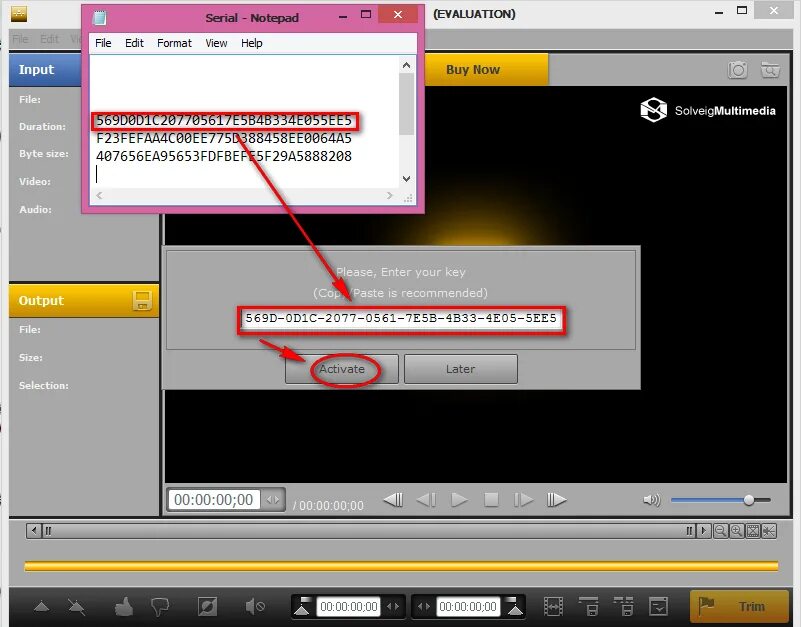Open the batch manager checklist icon
This screenshot has width=801, height=627.
(x=658, y=607)
